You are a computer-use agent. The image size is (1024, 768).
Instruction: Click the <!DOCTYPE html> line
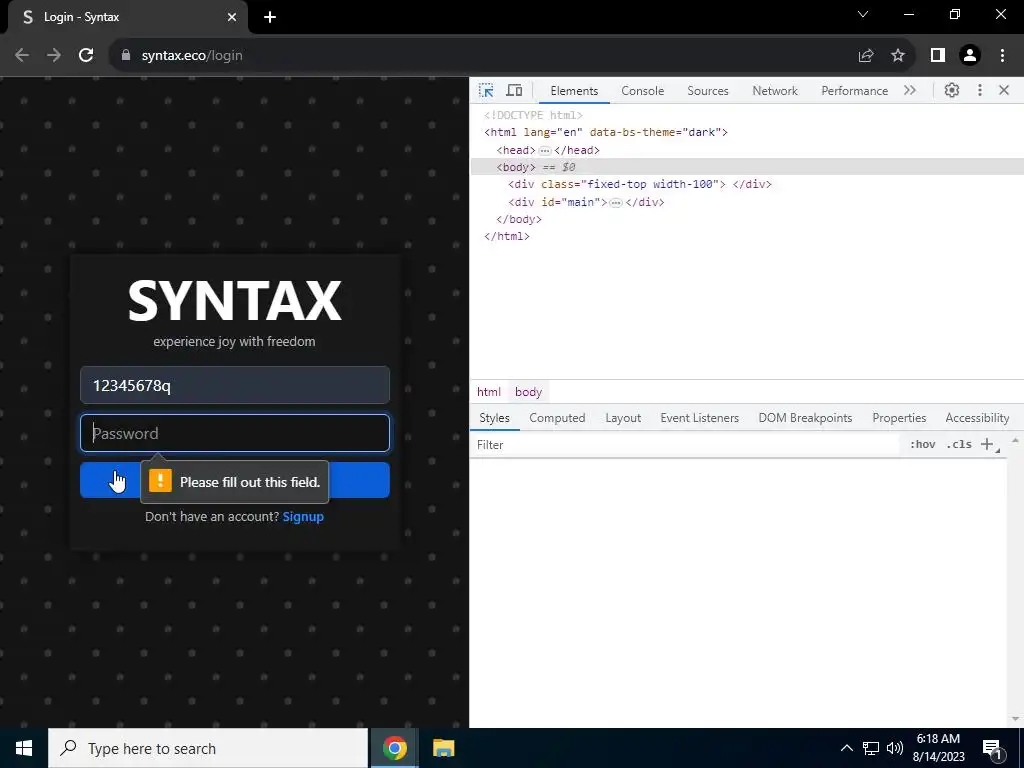[533, 116]
